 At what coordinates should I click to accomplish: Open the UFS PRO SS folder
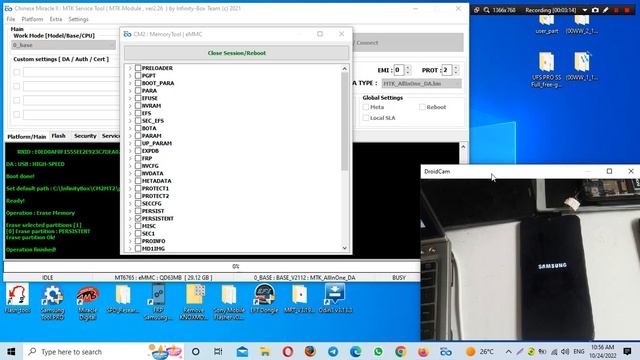click(x=547, y=69)
